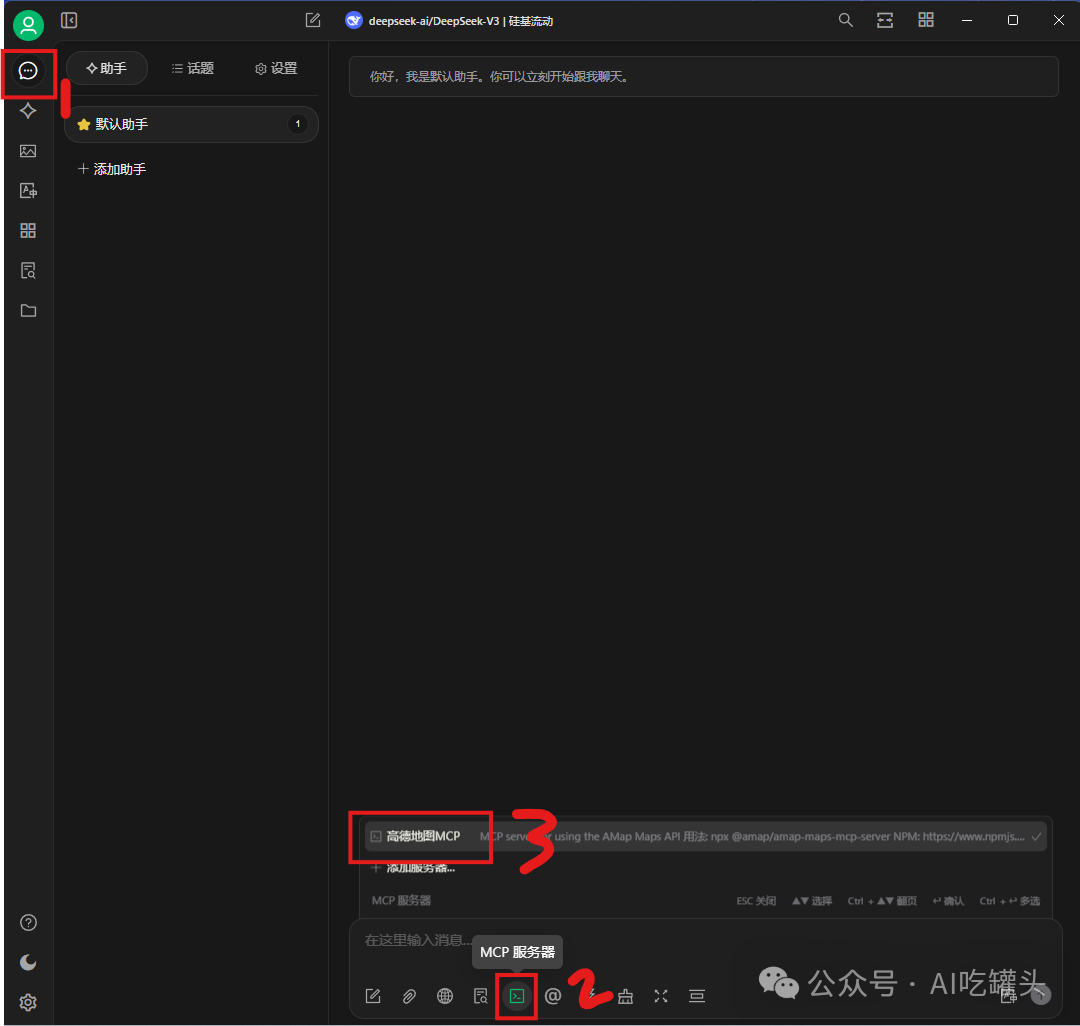The width and height of the screenshot is (1080, 1026).
Task: Click the topic count badge on 默认助手
Action: point(298,124)
